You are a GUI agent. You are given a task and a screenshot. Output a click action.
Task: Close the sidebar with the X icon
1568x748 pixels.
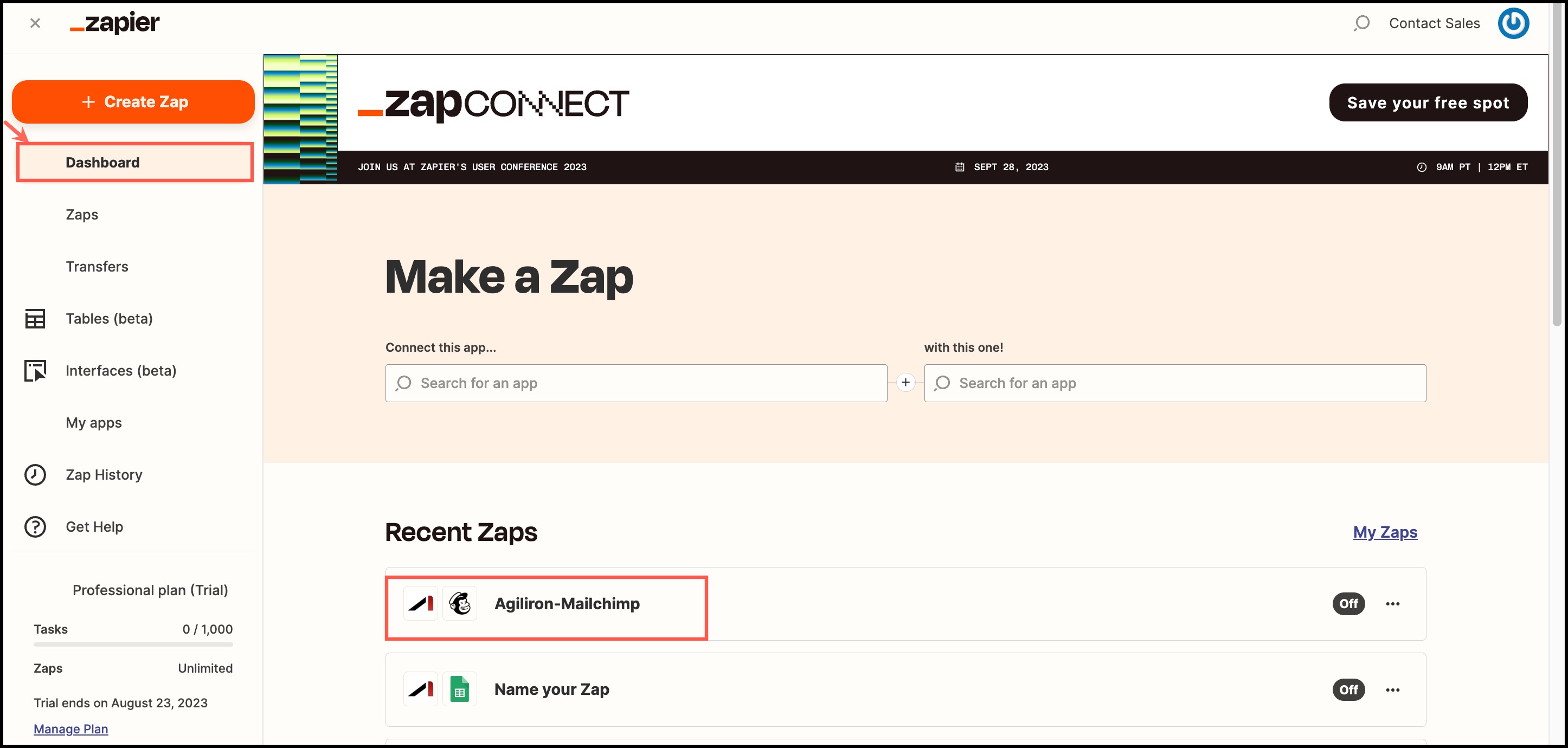click(35, 23)
